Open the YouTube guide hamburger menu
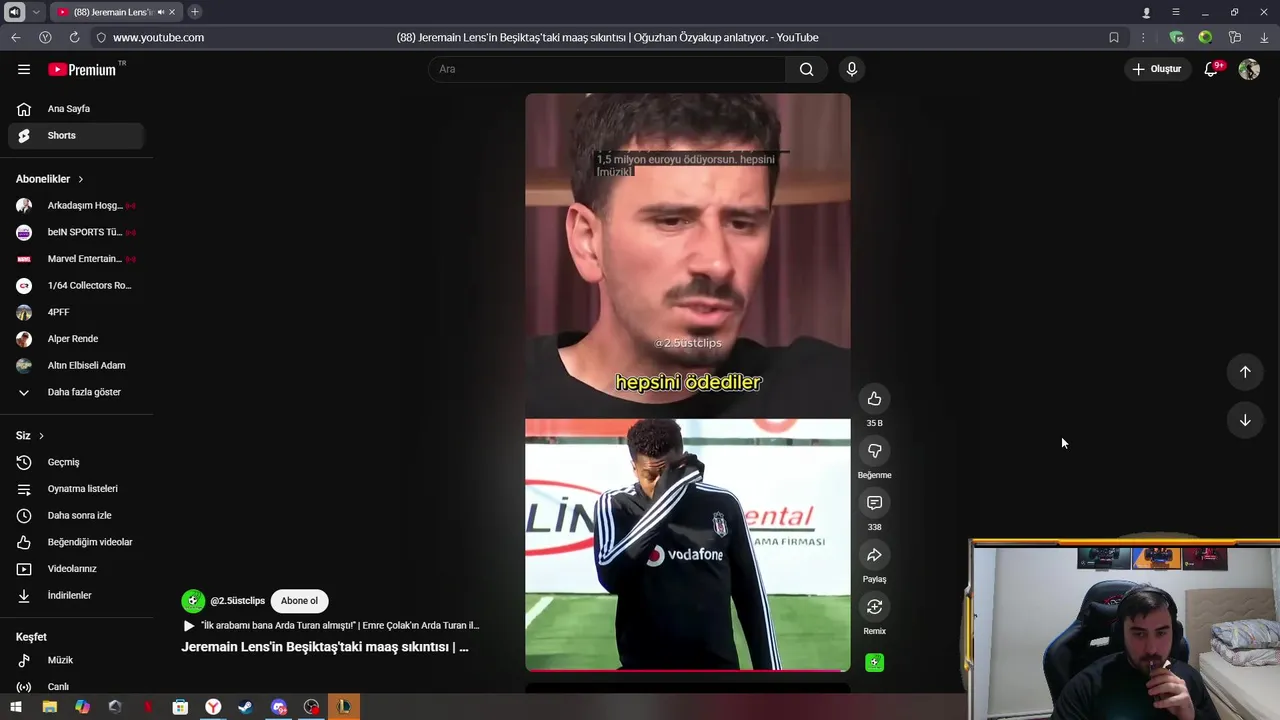1280x720 pixels. 24,69
